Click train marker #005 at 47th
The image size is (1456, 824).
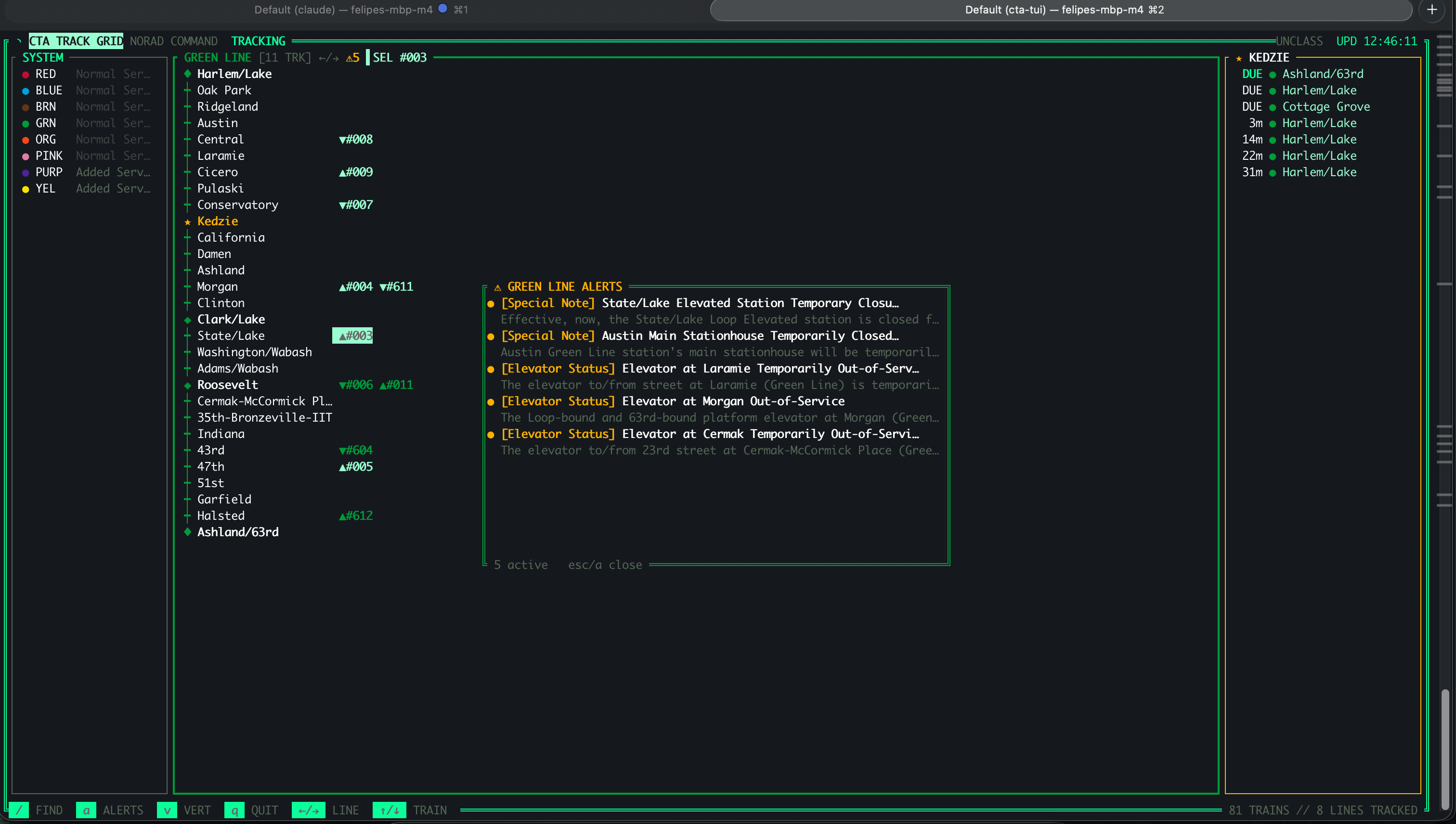pos(356,467)
